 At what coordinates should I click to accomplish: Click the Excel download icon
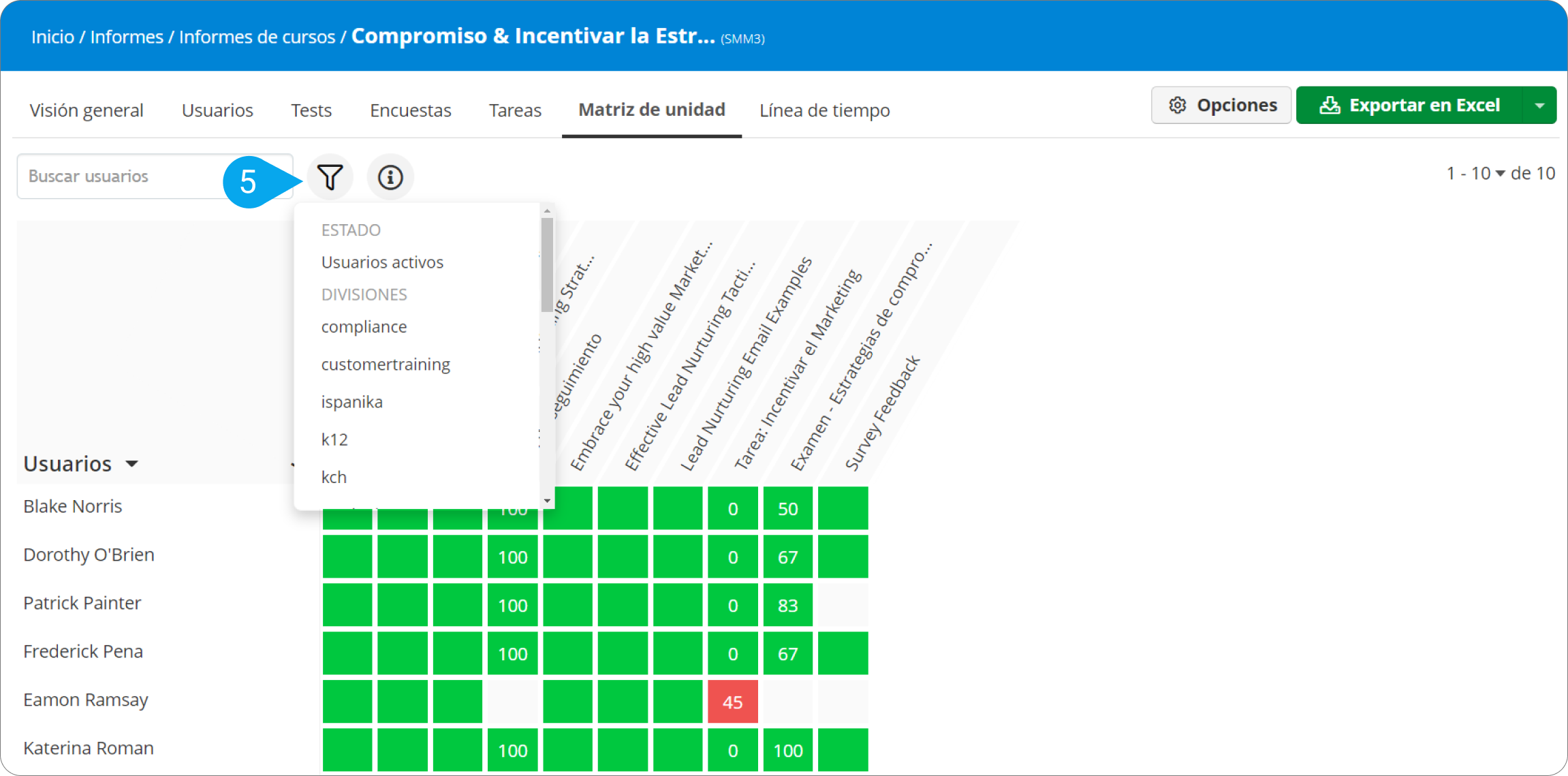tap(1329, 106)
